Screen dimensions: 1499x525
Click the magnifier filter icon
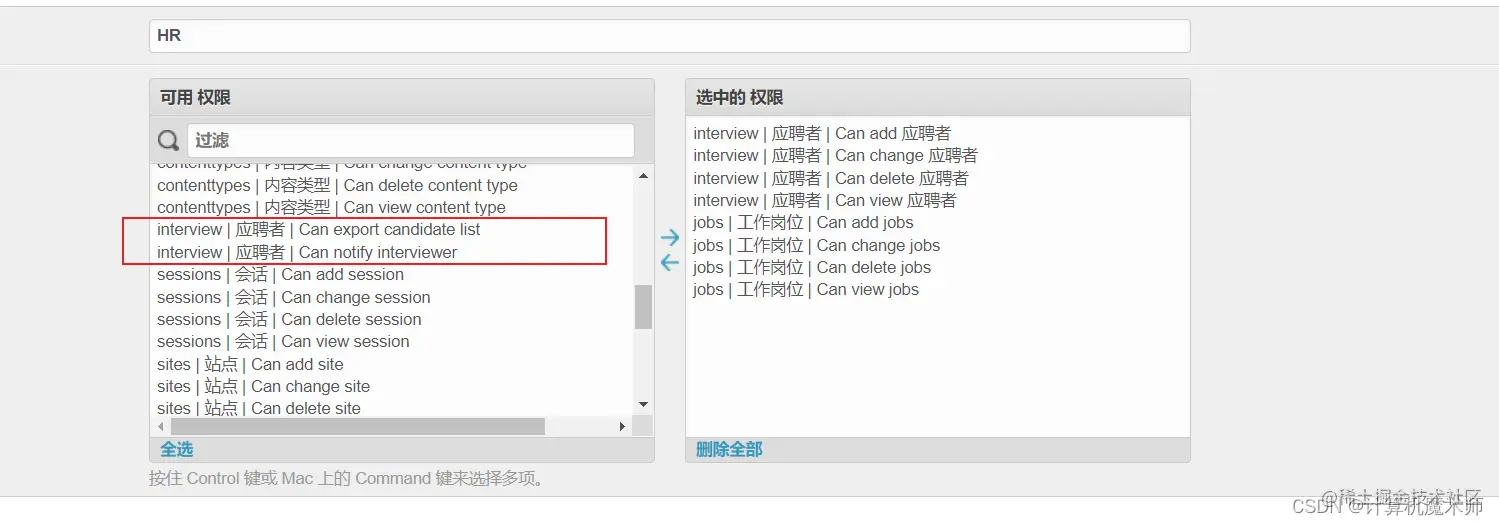[169, 141]
